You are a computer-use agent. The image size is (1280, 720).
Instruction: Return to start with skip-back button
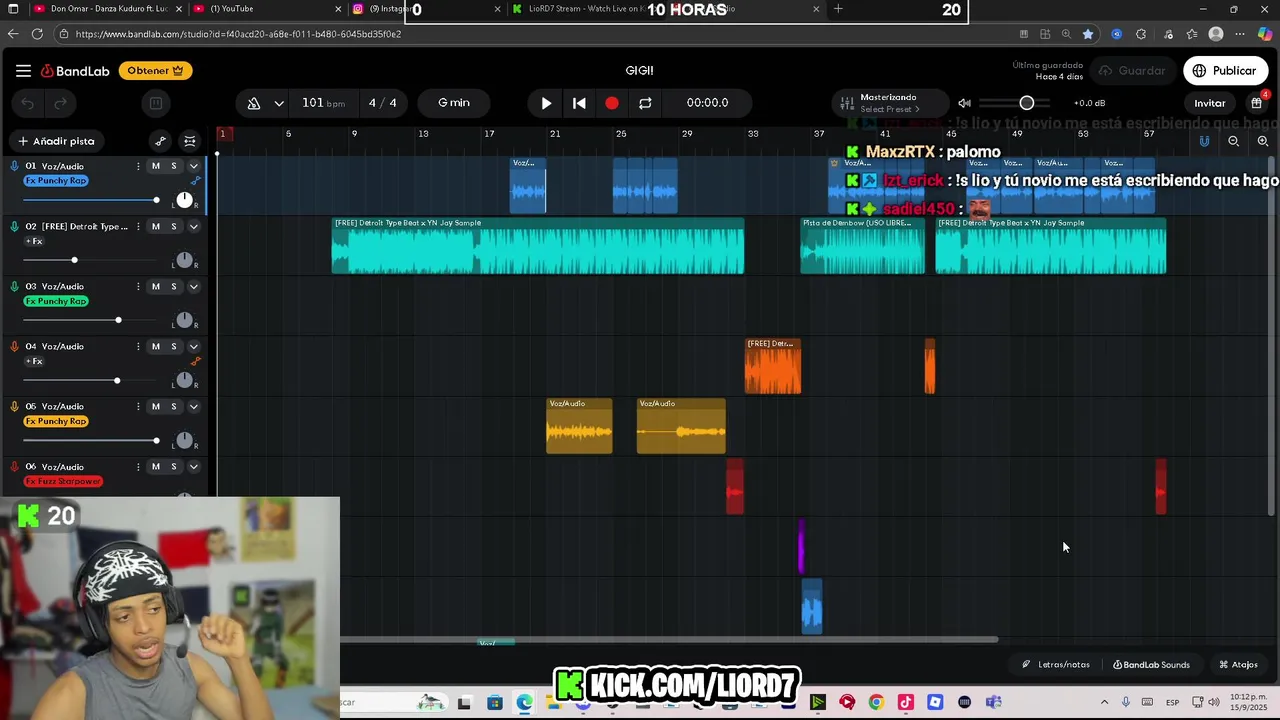pos(579,103)
